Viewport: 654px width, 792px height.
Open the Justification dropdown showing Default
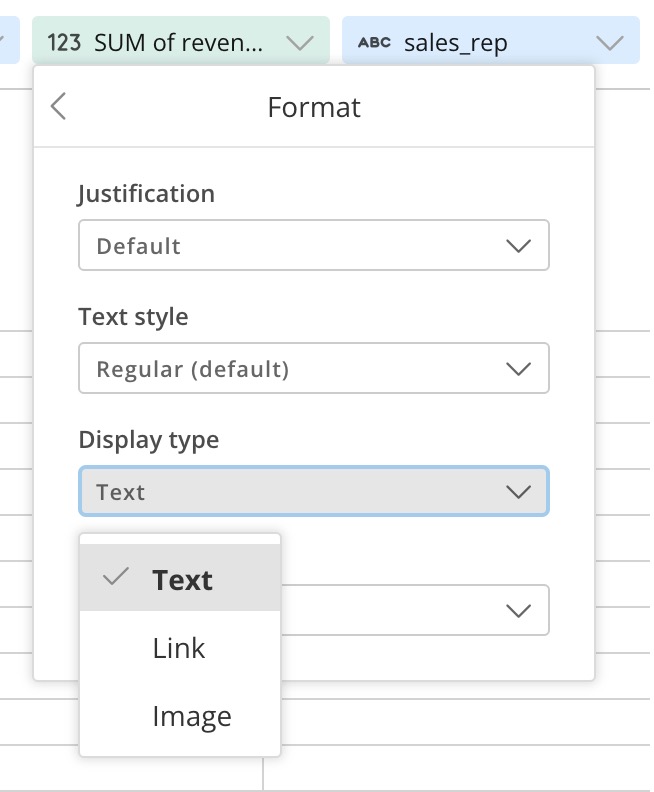[x=314, y=245]
